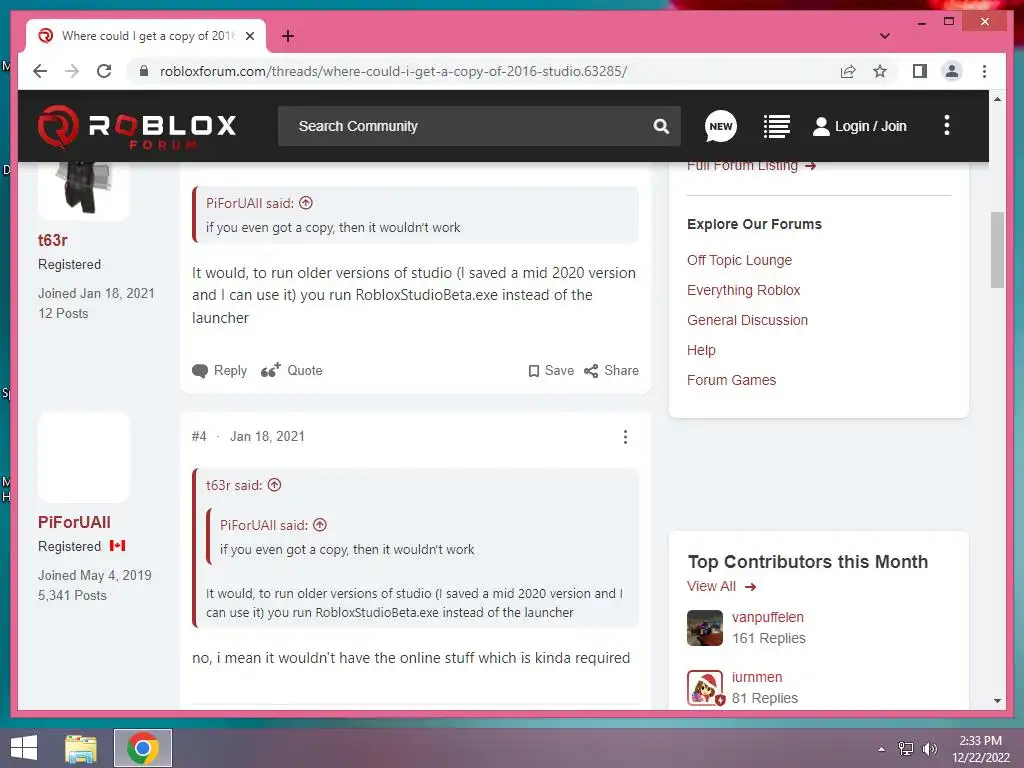Share t63r's post

click(x=611, y=370)
